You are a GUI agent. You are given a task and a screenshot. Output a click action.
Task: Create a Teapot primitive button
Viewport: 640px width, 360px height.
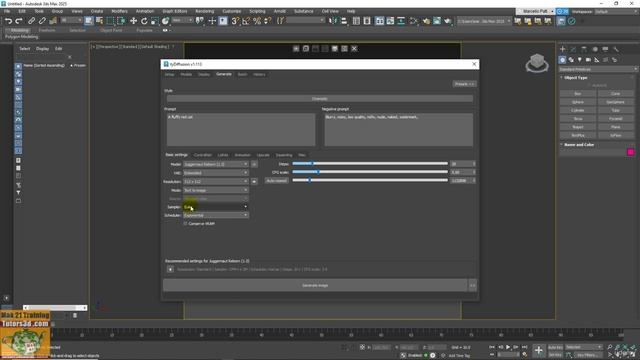(x=578, y=127)
